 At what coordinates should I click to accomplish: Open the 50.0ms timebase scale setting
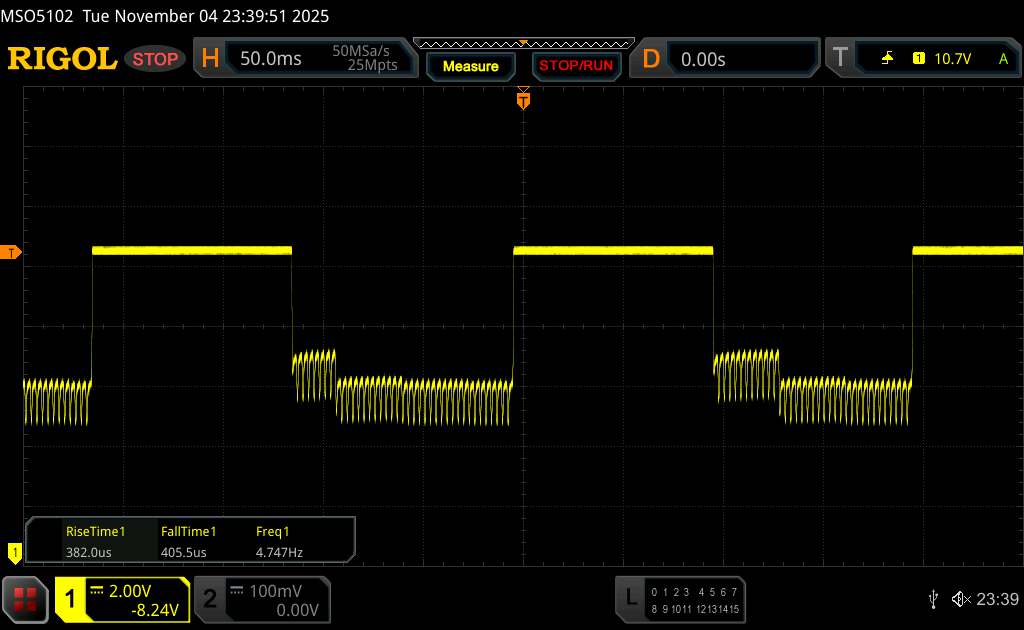271,59
